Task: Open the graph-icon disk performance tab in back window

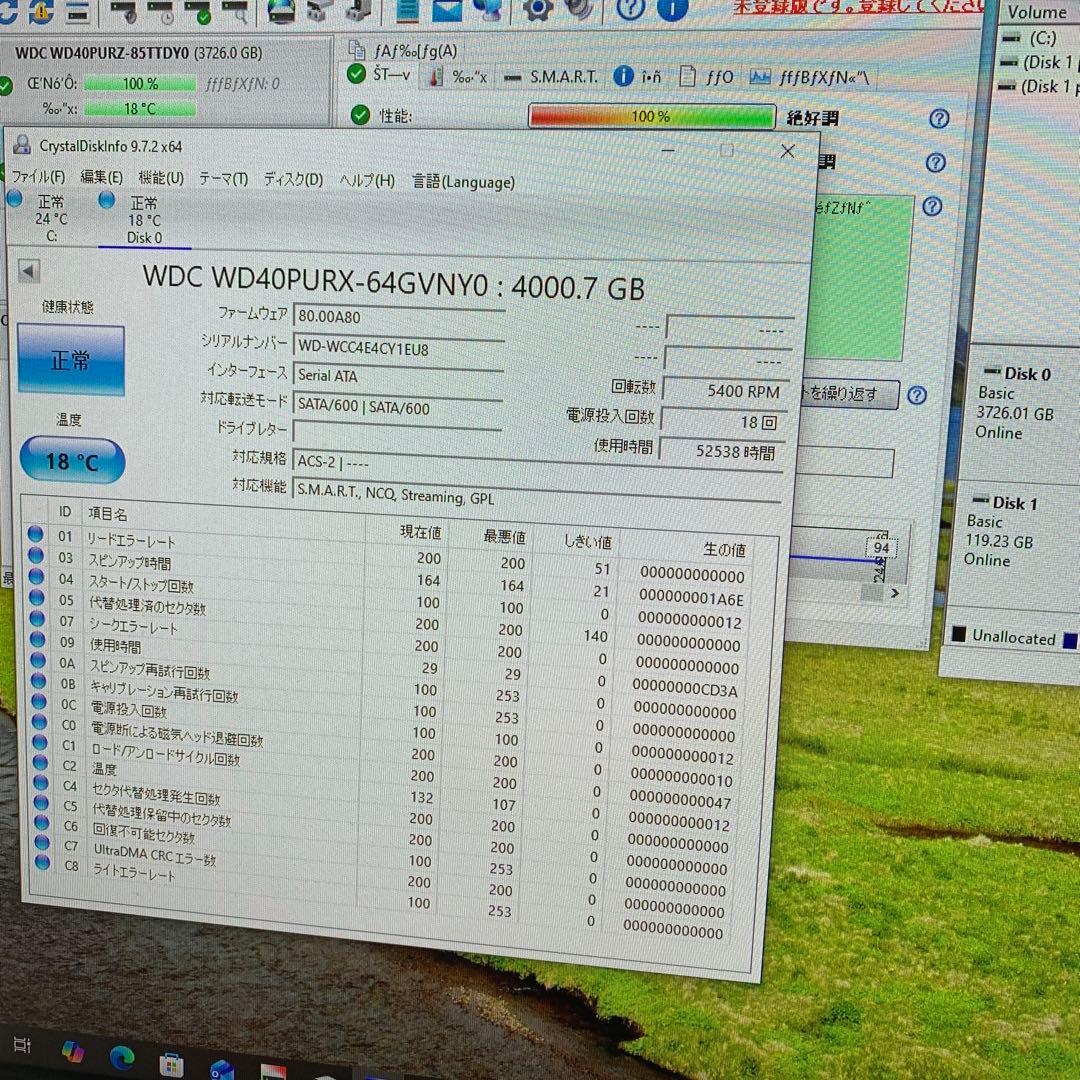Action: click(810, 78)
